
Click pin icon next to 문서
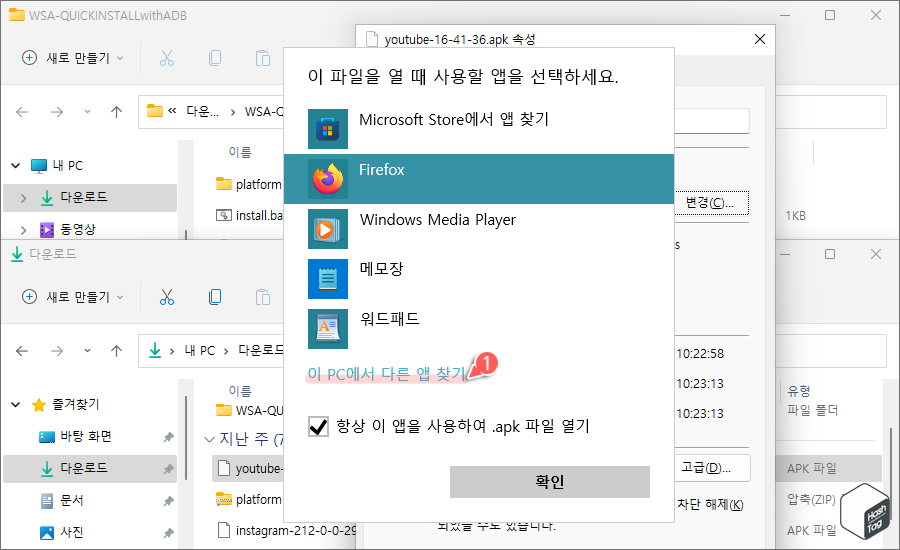[168, 501]
